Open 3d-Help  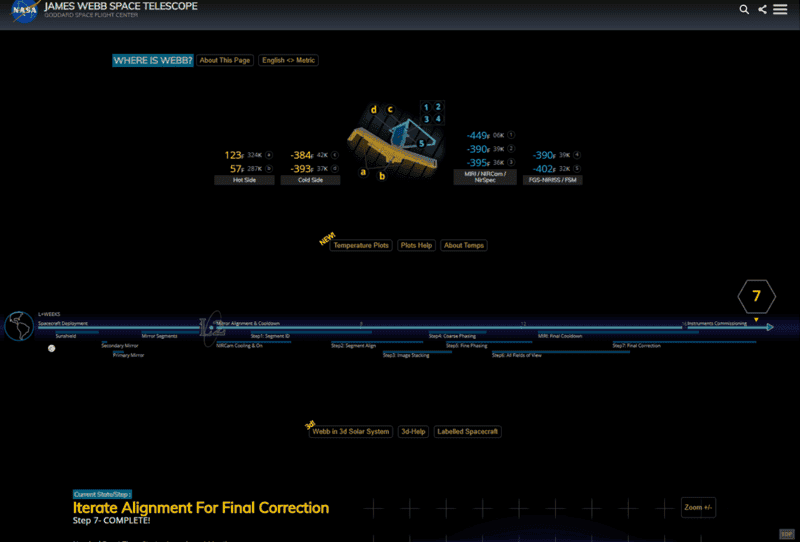[x=413, y=432]
